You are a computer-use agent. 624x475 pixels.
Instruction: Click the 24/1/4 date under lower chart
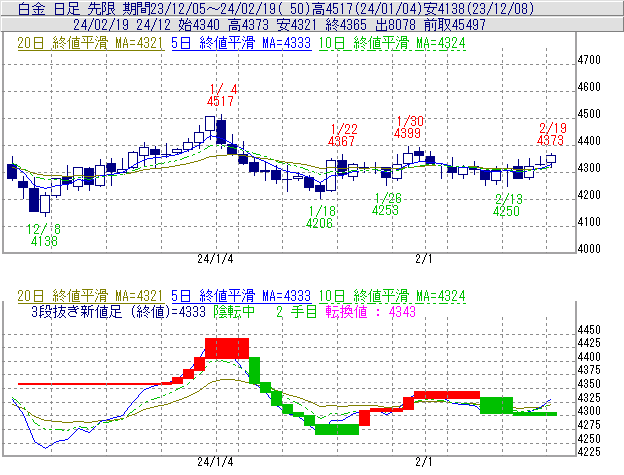tap(215, 462)
